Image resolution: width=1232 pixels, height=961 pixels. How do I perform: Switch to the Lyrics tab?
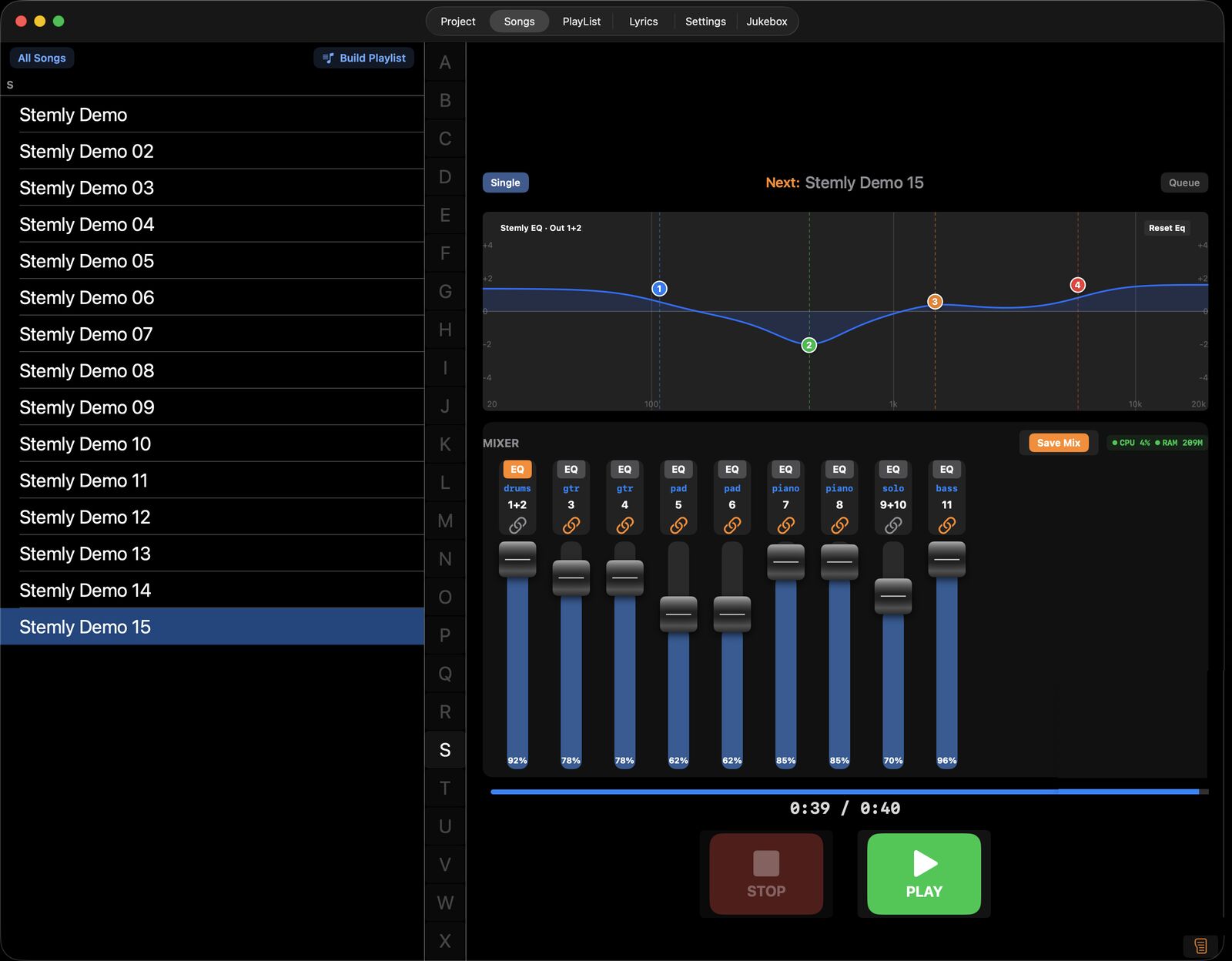(643, 22)
